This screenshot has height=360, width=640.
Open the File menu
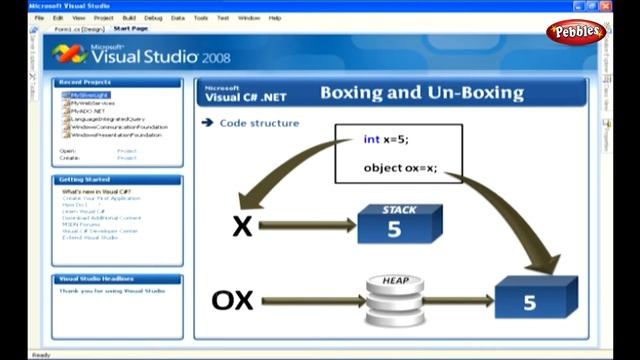tap(39, 18)
